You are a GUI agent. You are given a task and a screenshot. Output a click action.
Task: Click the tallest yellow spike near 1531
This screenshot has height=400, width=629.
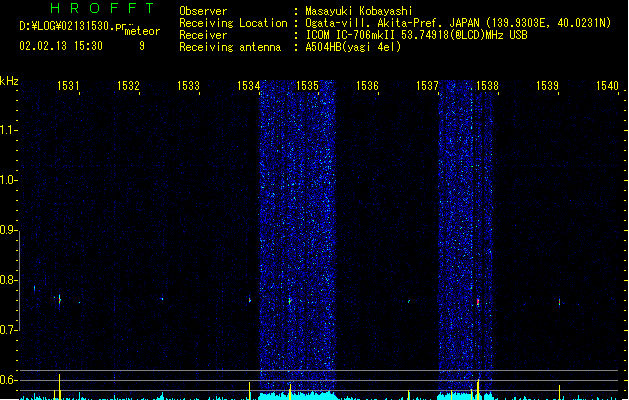59,386
